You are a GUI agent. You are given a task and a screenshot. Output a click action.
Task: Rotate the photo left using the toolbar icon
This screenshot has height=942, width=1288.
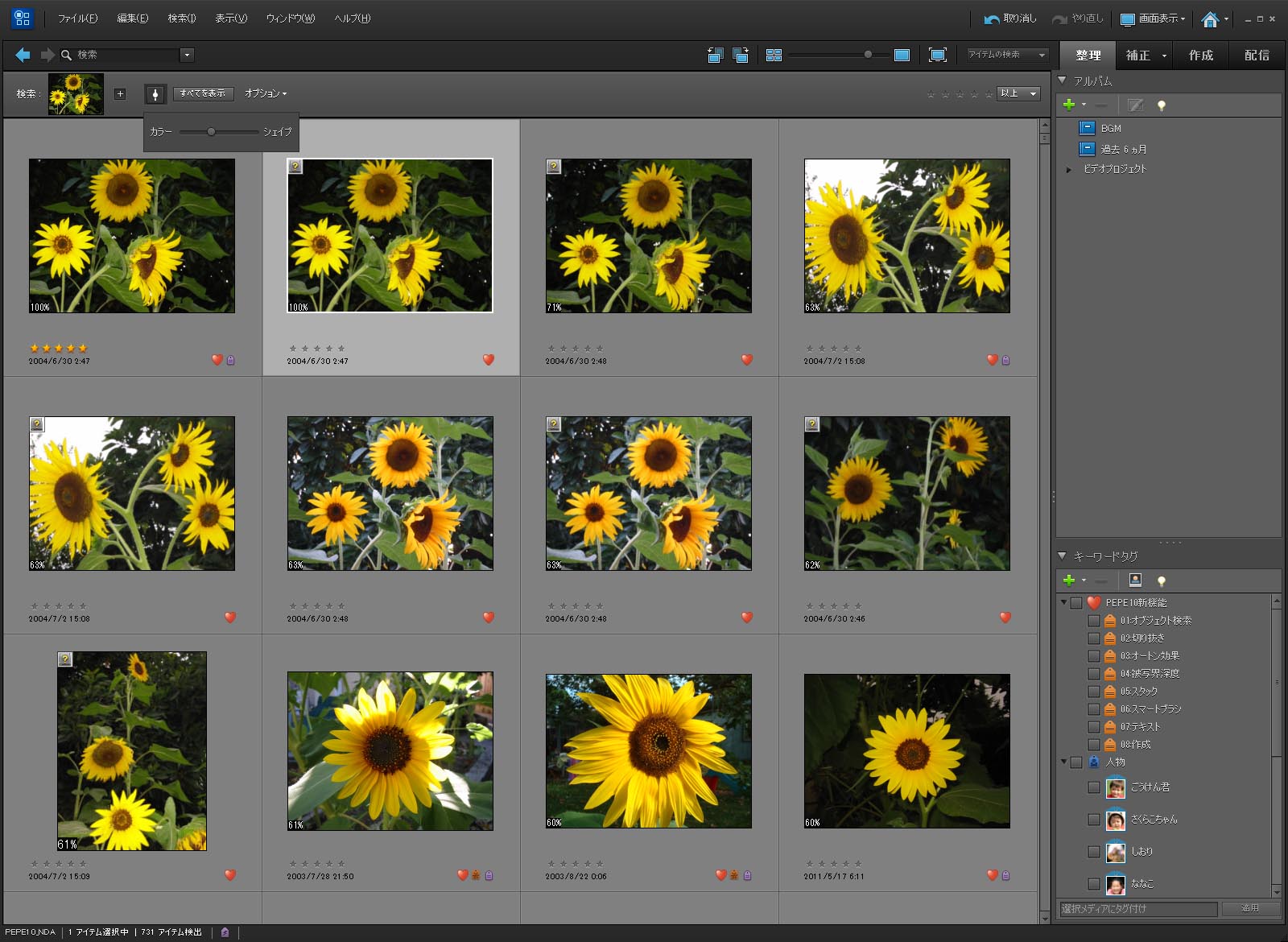click(715, 55)
